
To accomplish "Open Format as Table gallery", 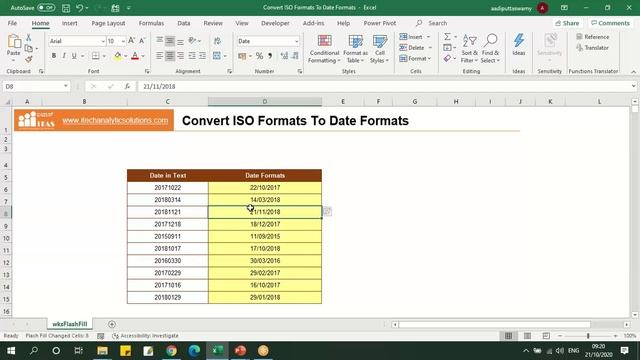I will pyautogui.click(x=356, y=49).
